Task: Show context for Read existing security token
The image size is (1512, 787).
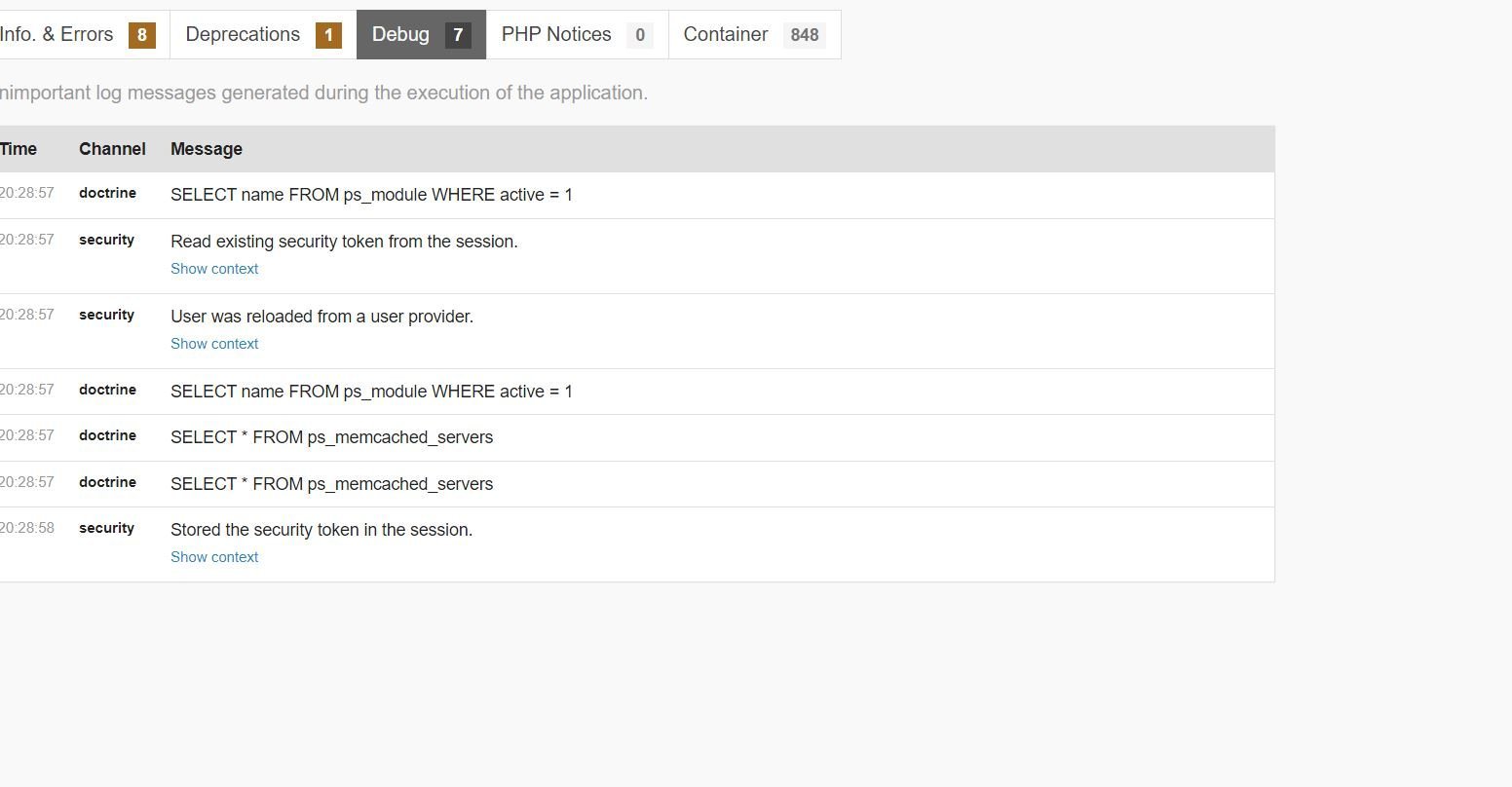Action: click(x=214, y=269)
